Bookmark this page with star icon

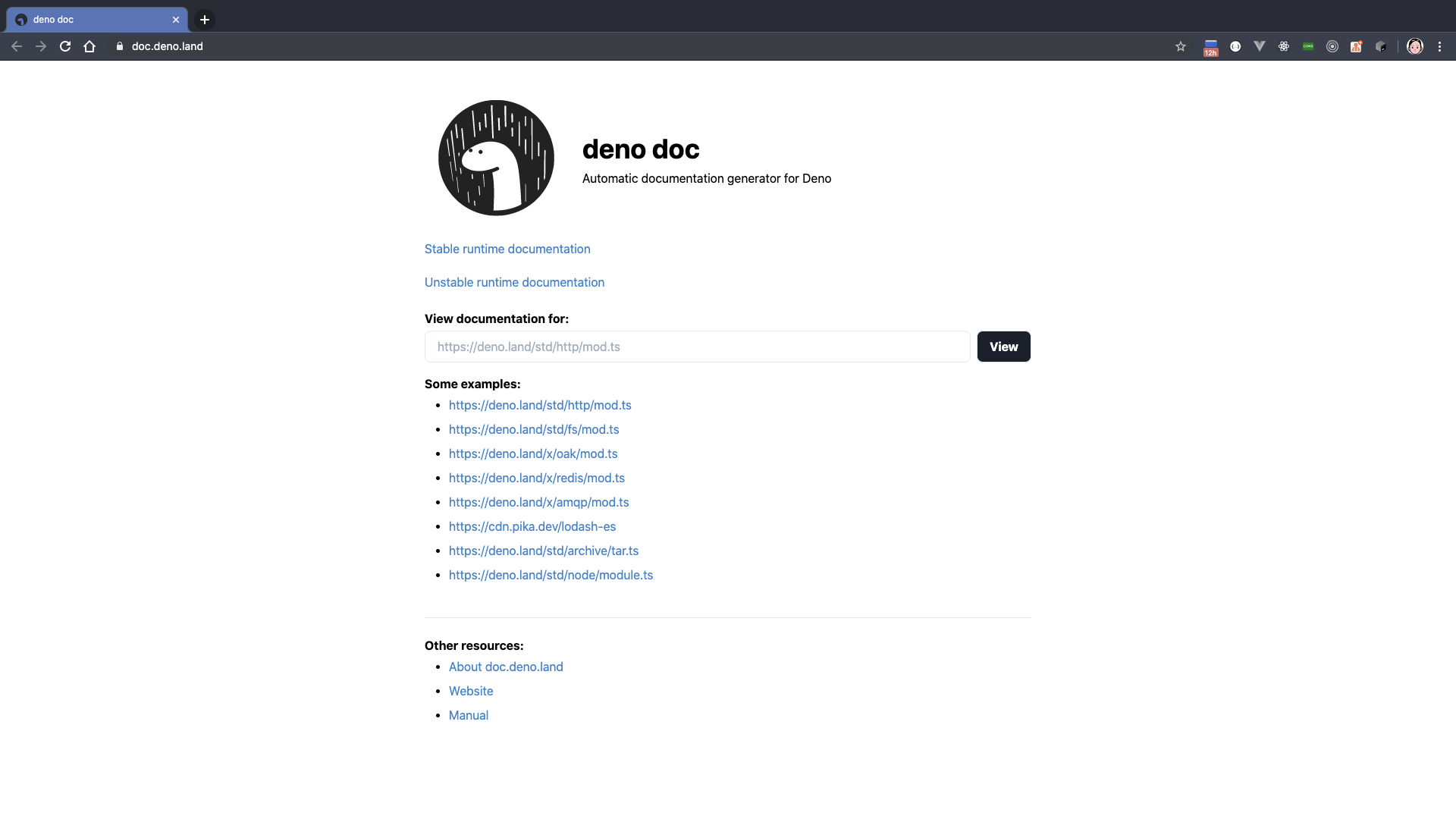tap(1181, 46)
